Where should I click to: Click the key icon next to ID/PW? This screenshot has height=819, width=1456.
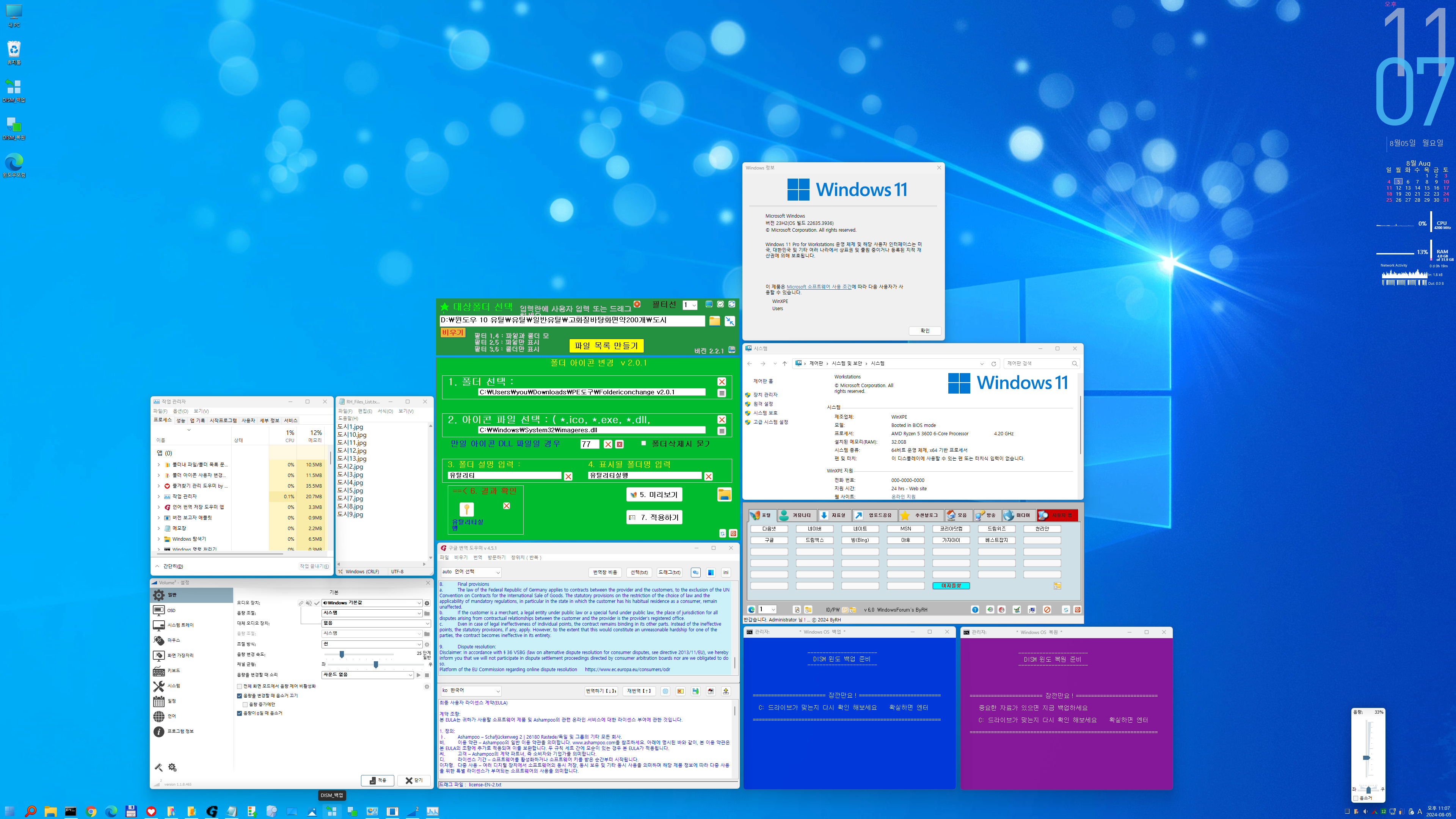[846, 610]
